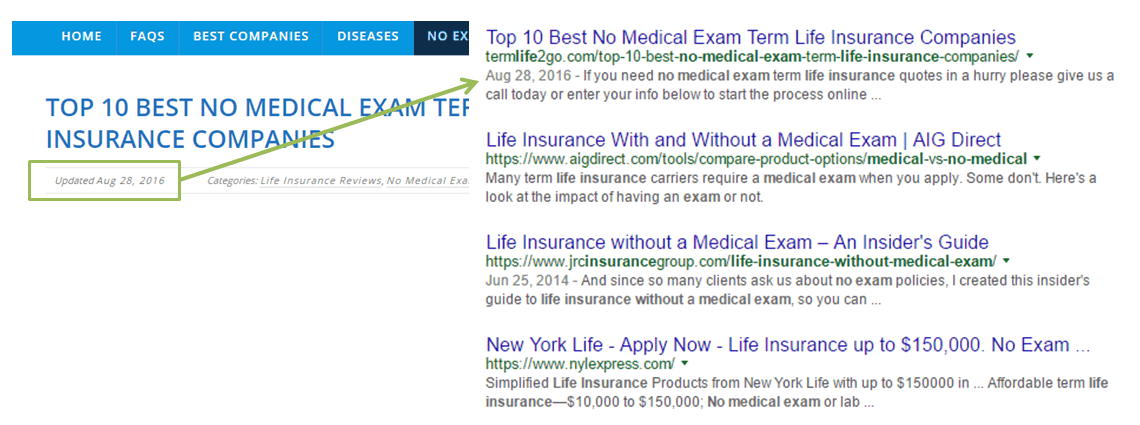This screenshot has width=1140, height=425.
Task: Open the No Medical Exam category link
Action: pos(428,181)
